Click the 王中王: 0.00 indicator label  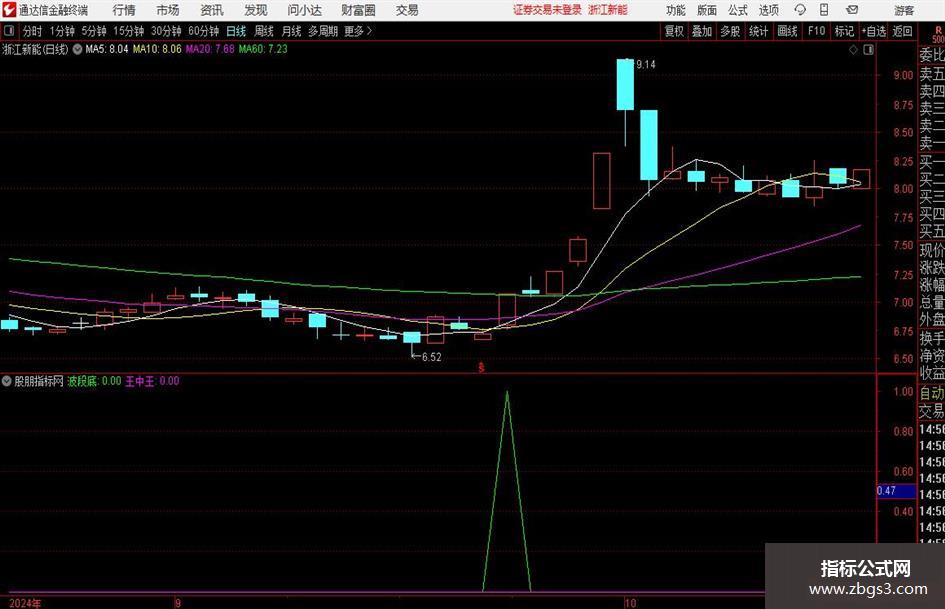[x=152, y=381]
